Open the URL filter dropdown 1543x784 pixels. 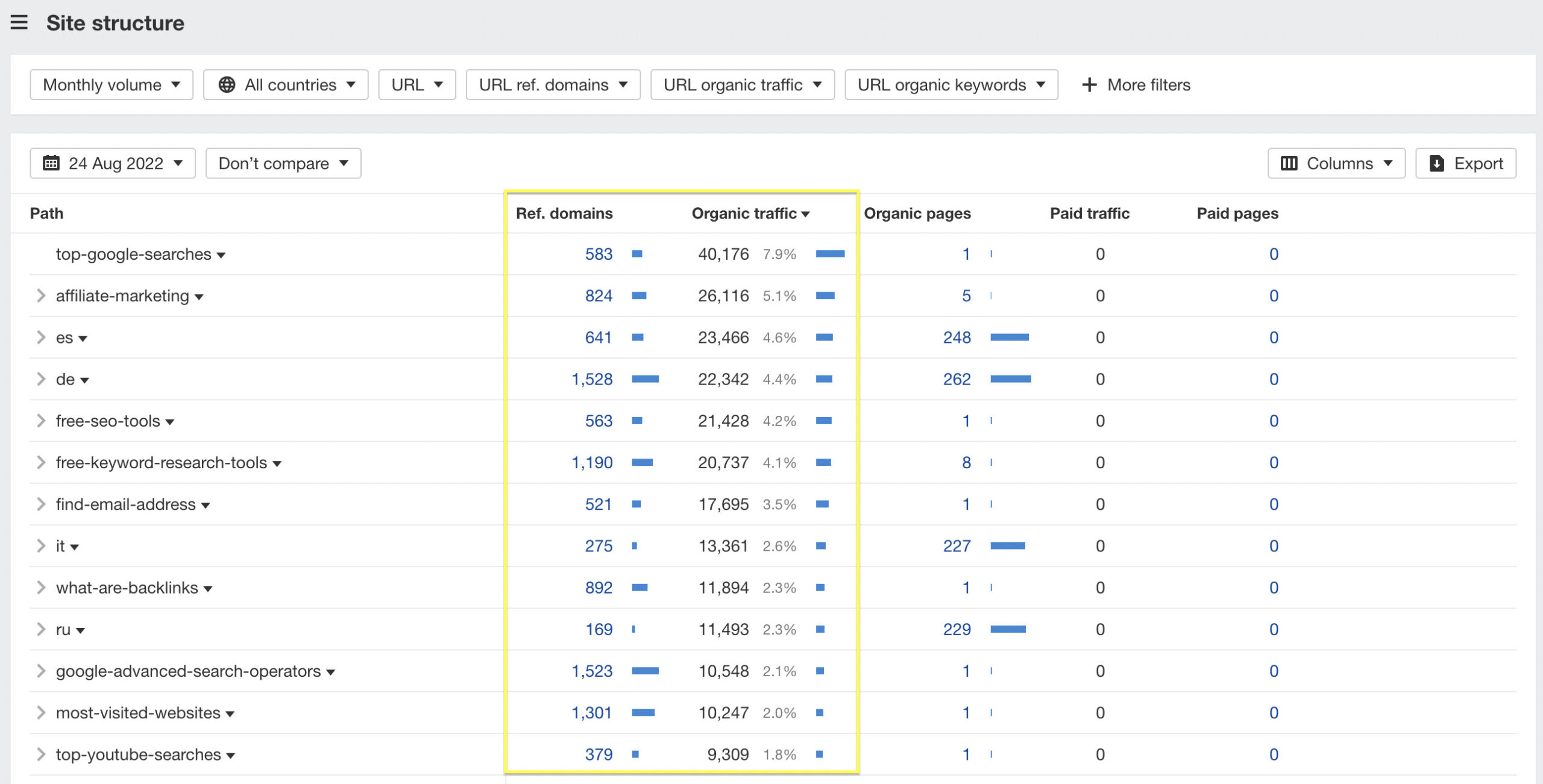(416, 84)
